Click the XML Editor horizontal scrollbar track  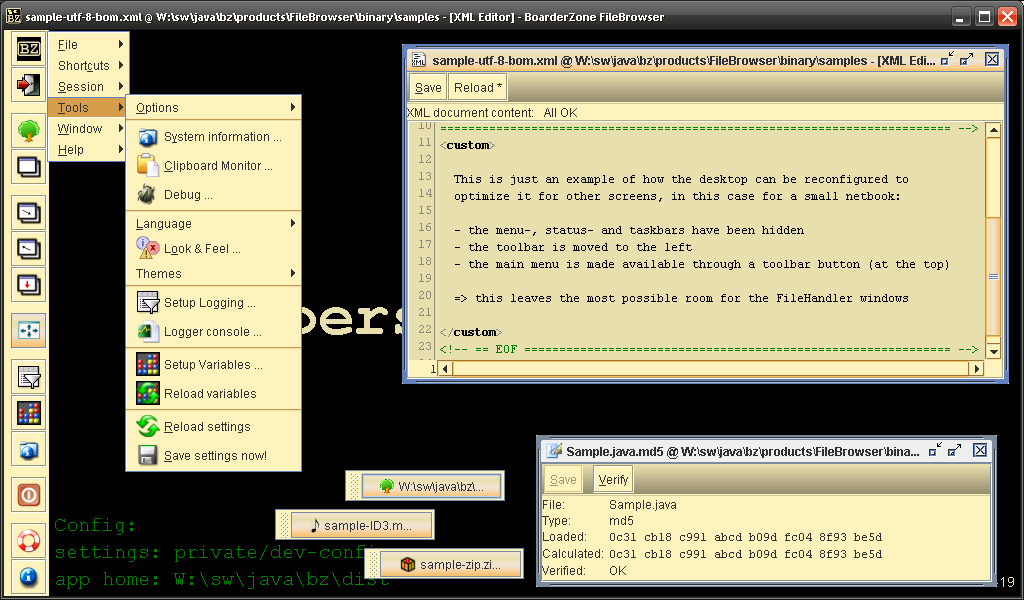click(x=711, y=369)
